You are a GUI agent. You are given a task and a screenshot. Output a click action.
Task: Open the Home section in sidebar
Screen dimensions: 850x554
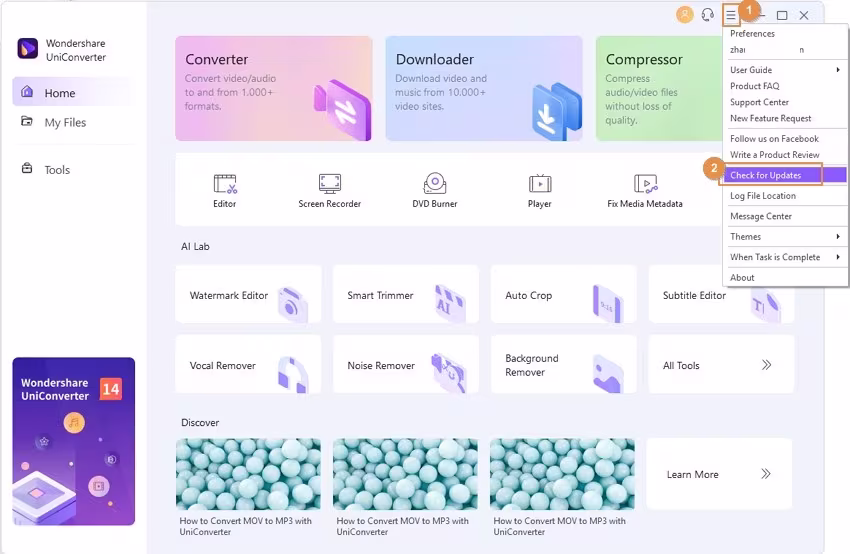73,93
